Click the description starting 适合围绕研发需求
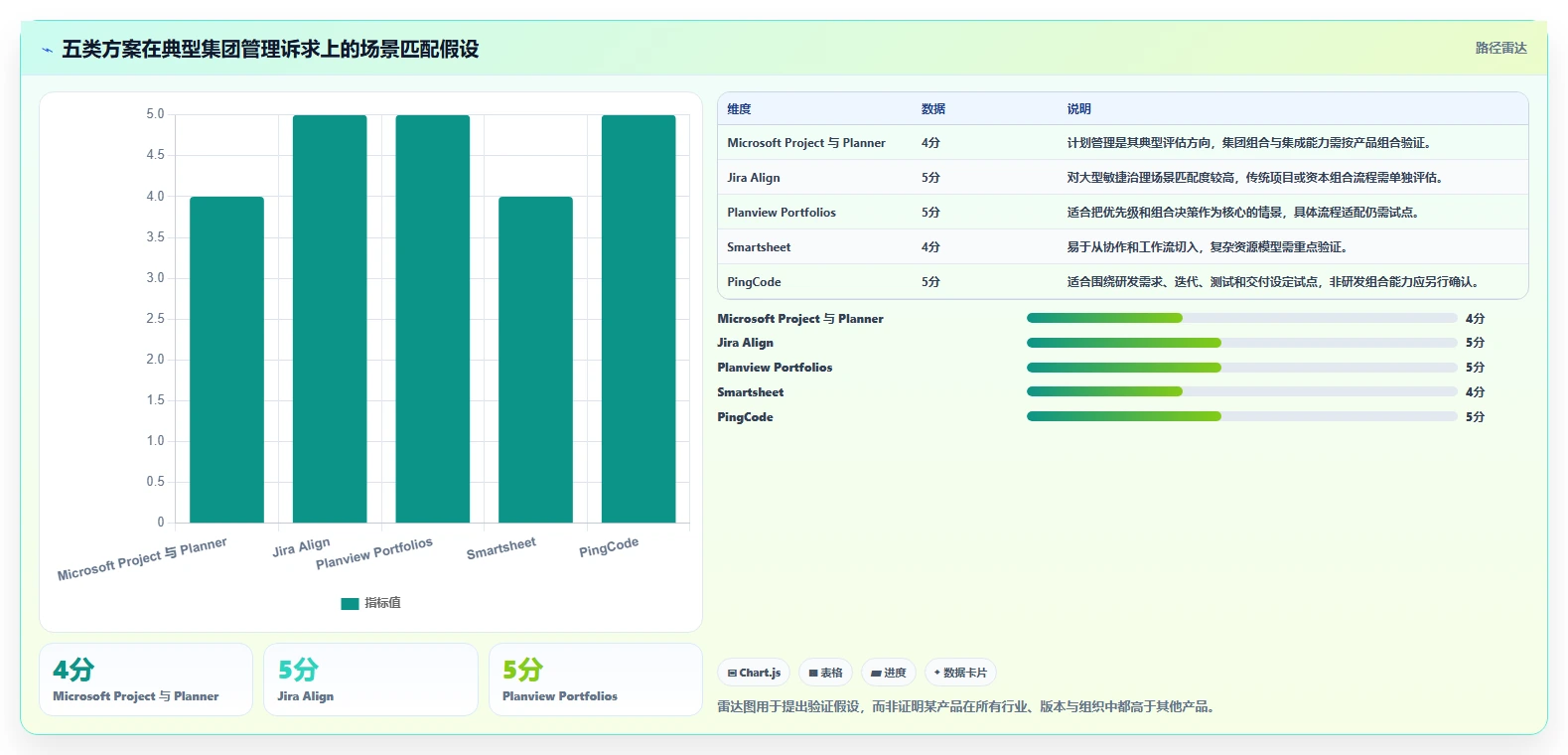This screenshot has width=1568, height=755. click(1275, 282)
